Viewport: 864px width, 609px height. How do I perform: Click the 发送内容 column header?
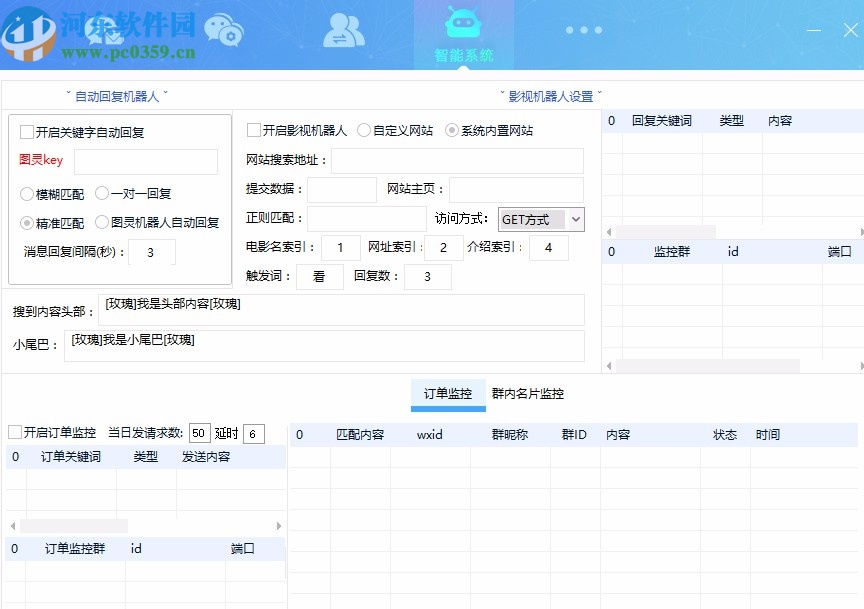206,457
